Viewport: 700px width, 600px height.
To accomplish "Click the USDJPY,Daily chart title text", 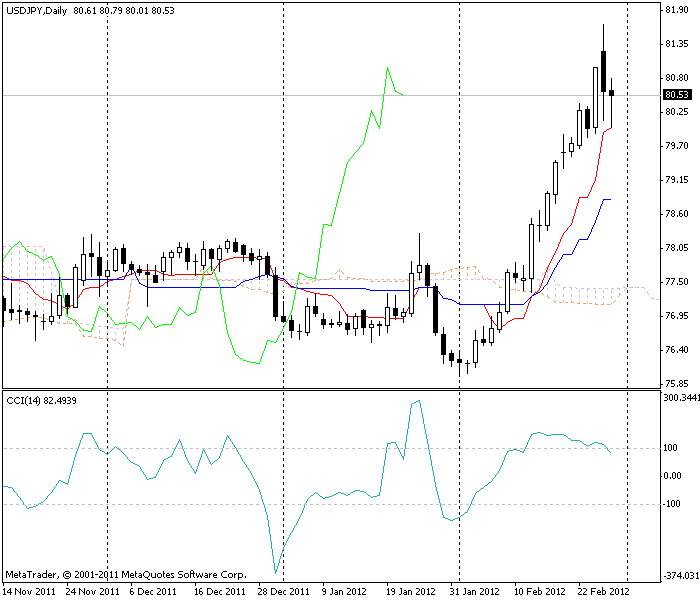I will tap(36, 10).
